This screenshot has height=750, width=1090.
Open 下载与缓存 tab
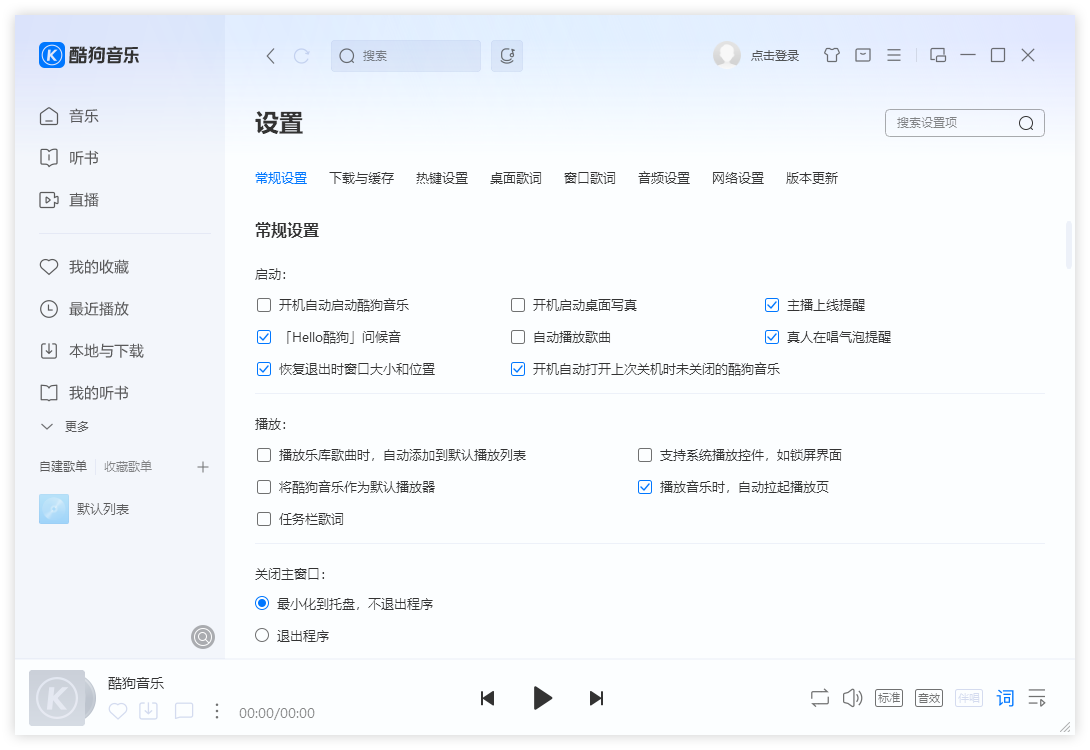coord(361,179)
